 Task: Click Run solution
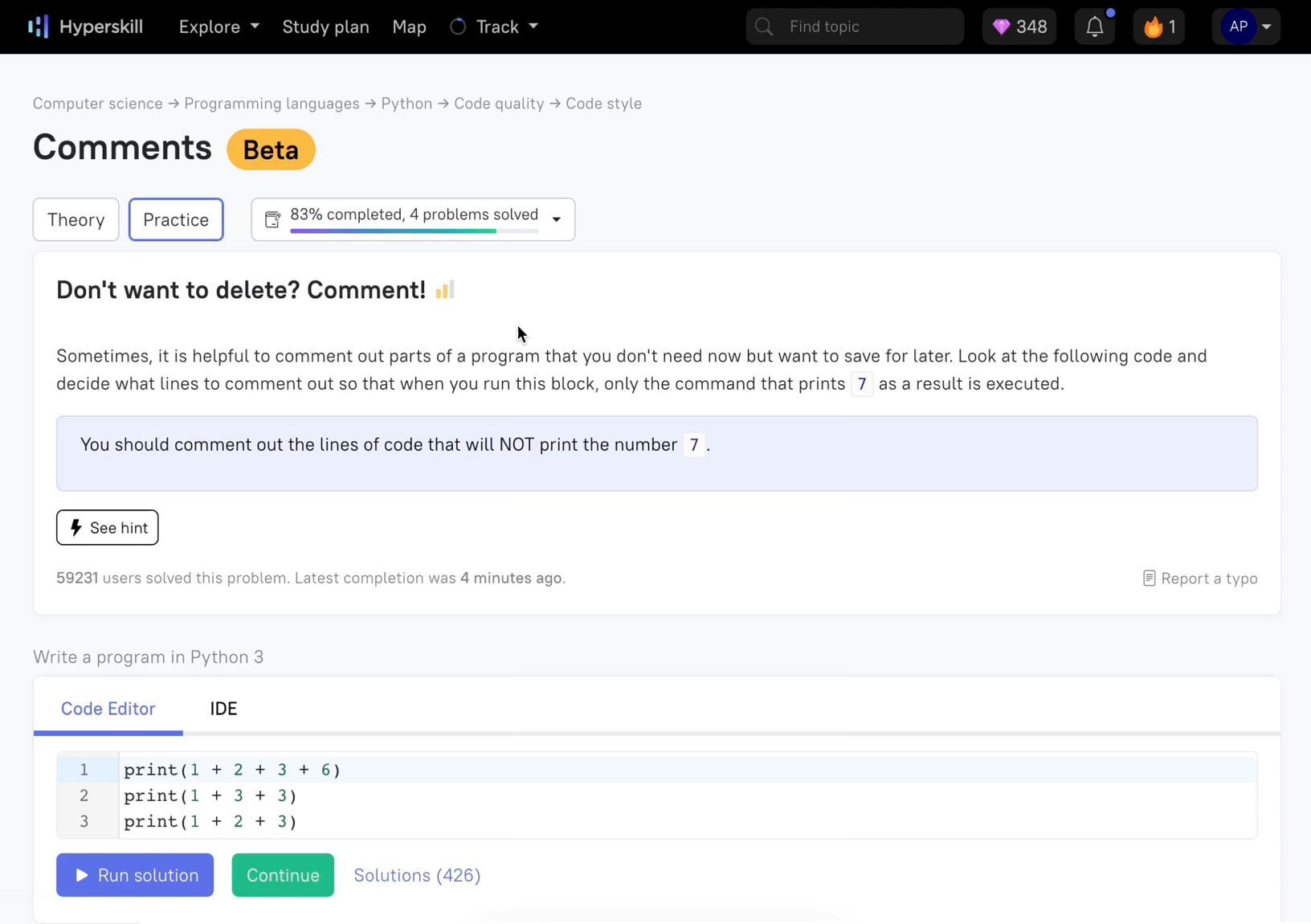point(134,875)
